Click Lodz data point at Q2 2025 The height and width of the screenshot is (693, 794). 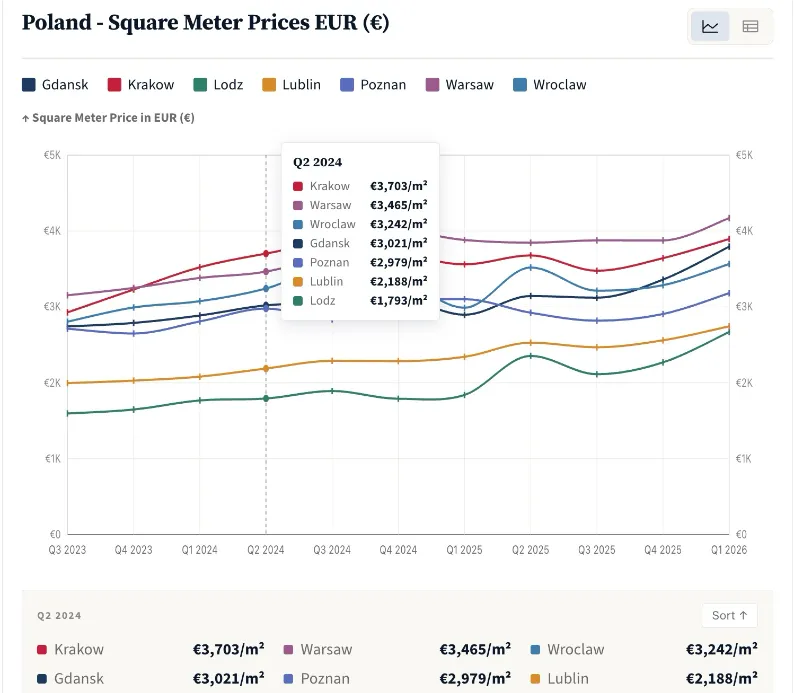[530, 356]
